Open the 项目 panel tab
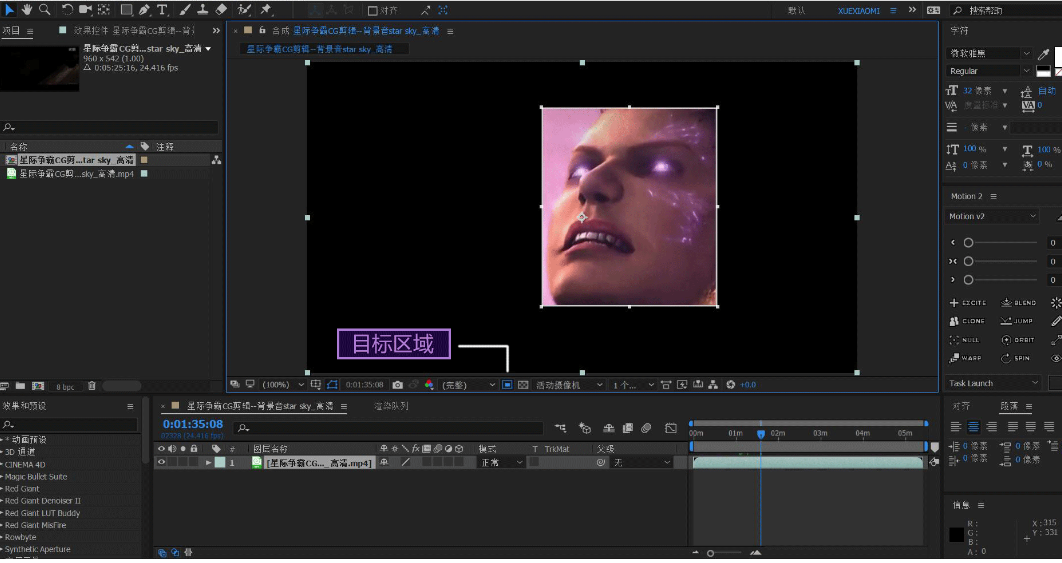Screen dimensions: 1062x563 coord(11,31)
